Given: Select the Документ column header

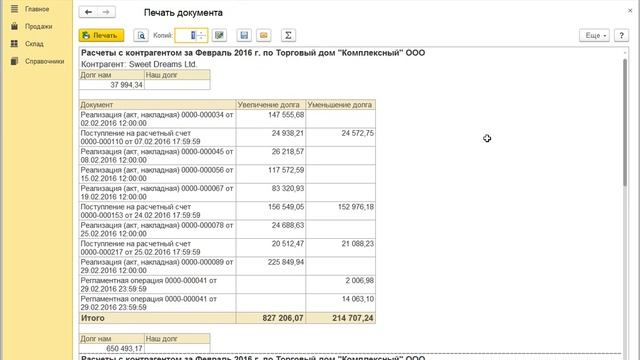Looking at the screenshot, I should [158, 105].
